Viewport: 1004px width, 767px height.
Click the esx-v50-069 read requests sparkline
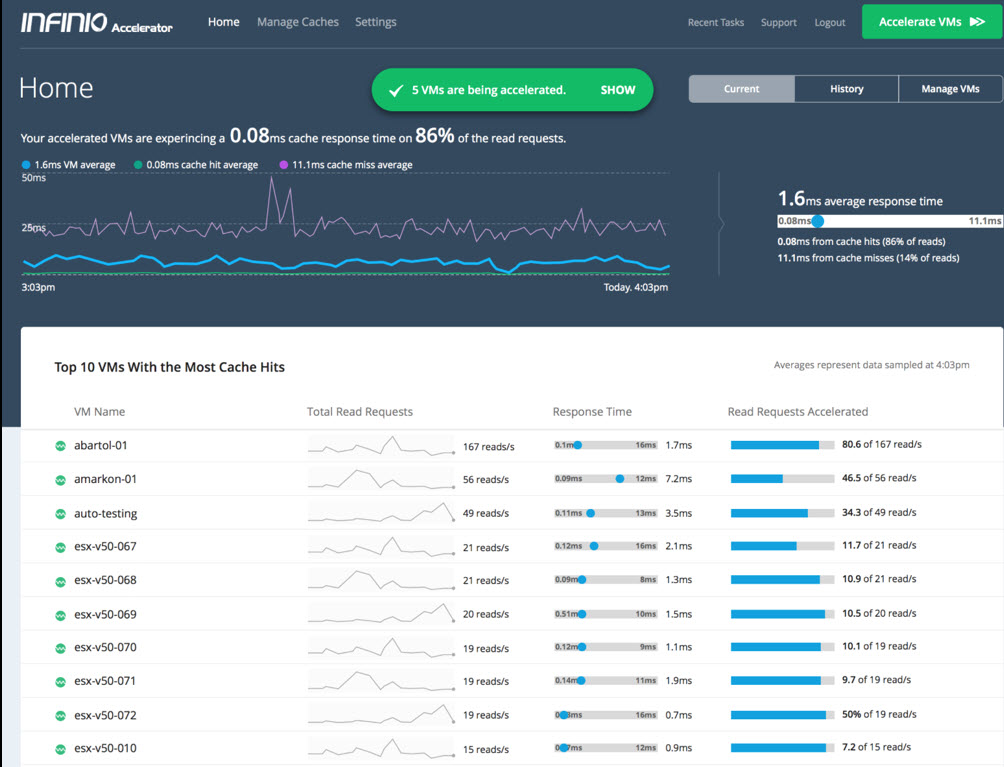pos(381,613)
